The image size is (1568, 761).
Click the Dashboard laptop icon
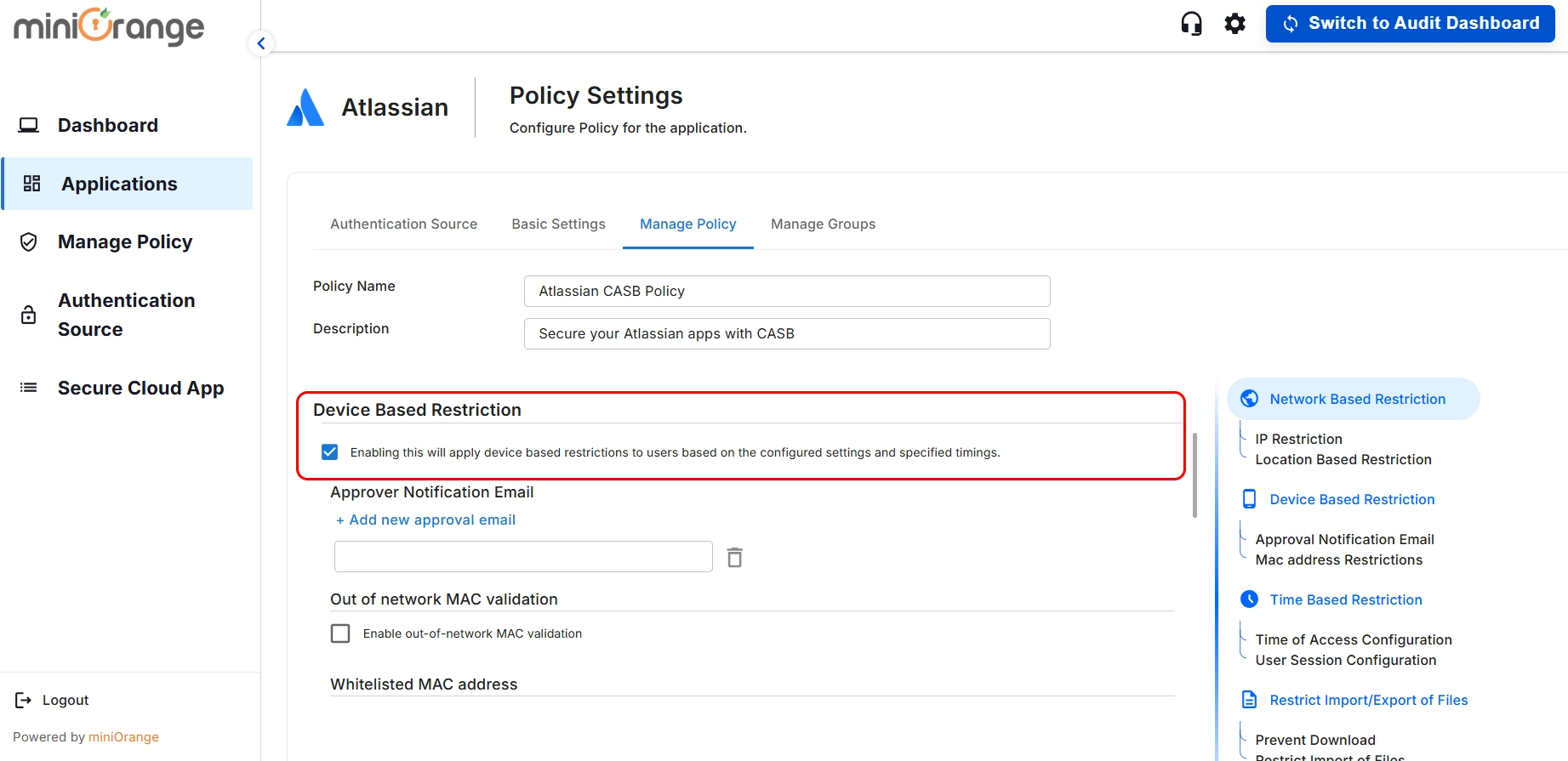29,125
